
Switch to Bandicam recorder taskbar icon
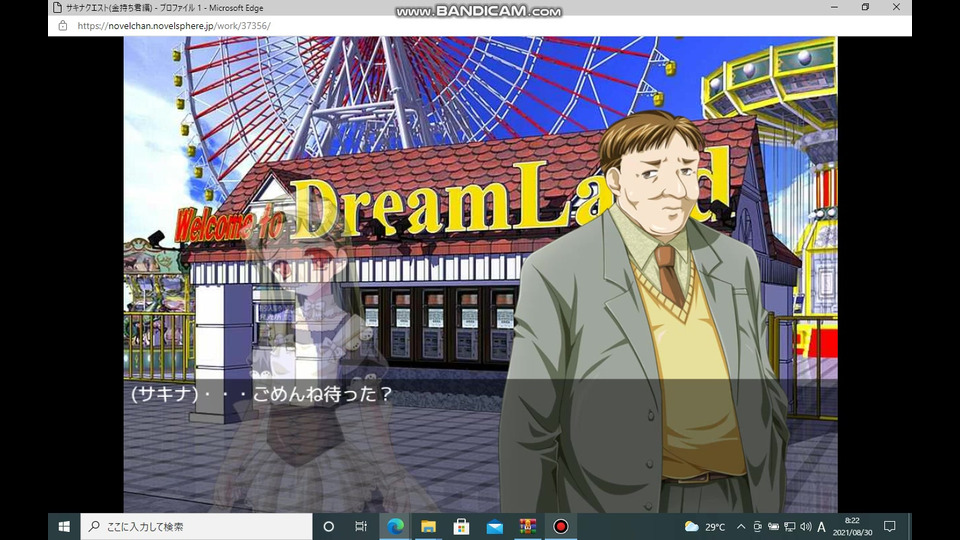pyautogui.click(x=560, y=527)
